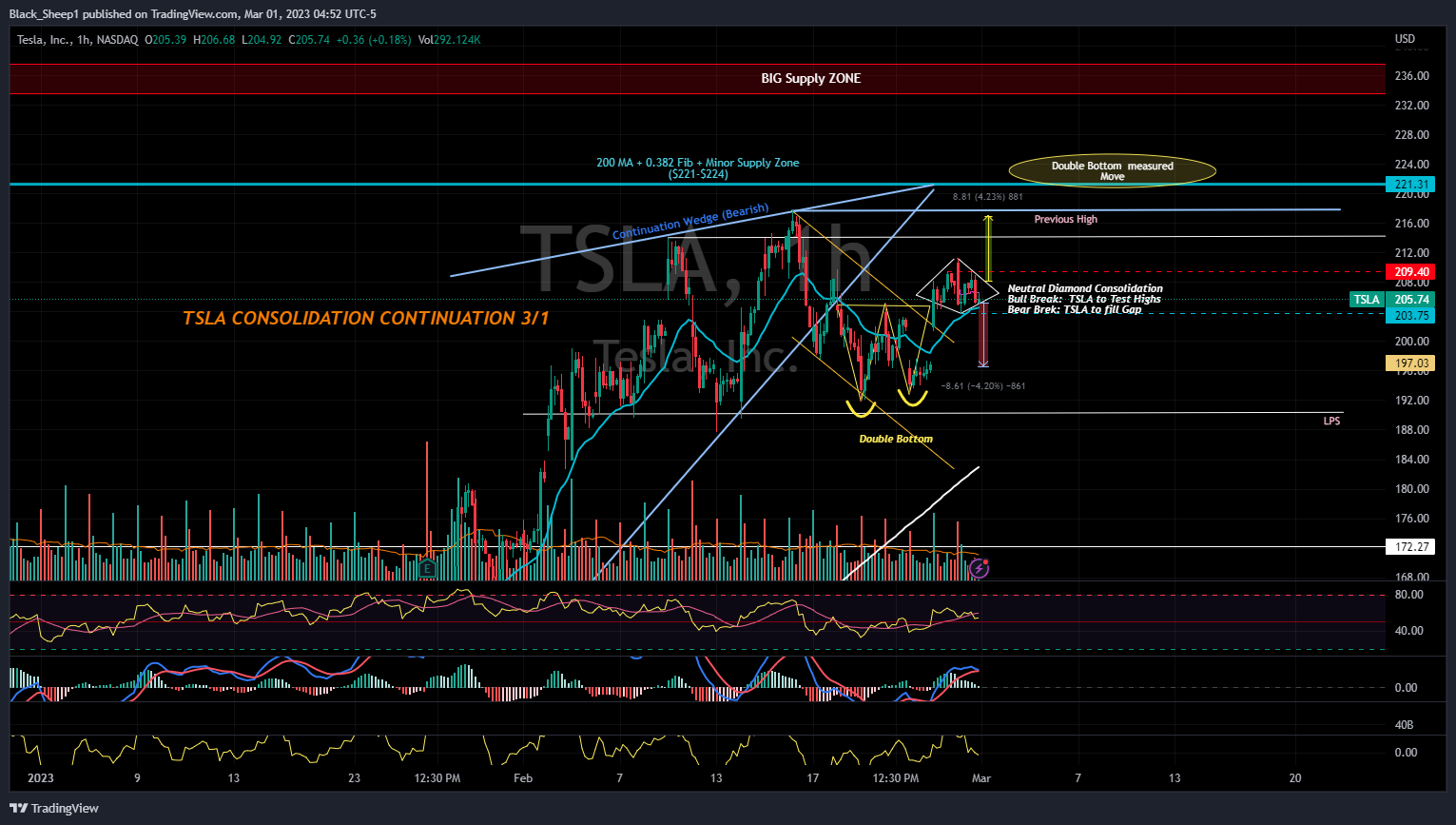1456x825 pixels.
Task: Click the 216.00 price axis label
Action: [x=1411, y=224]
